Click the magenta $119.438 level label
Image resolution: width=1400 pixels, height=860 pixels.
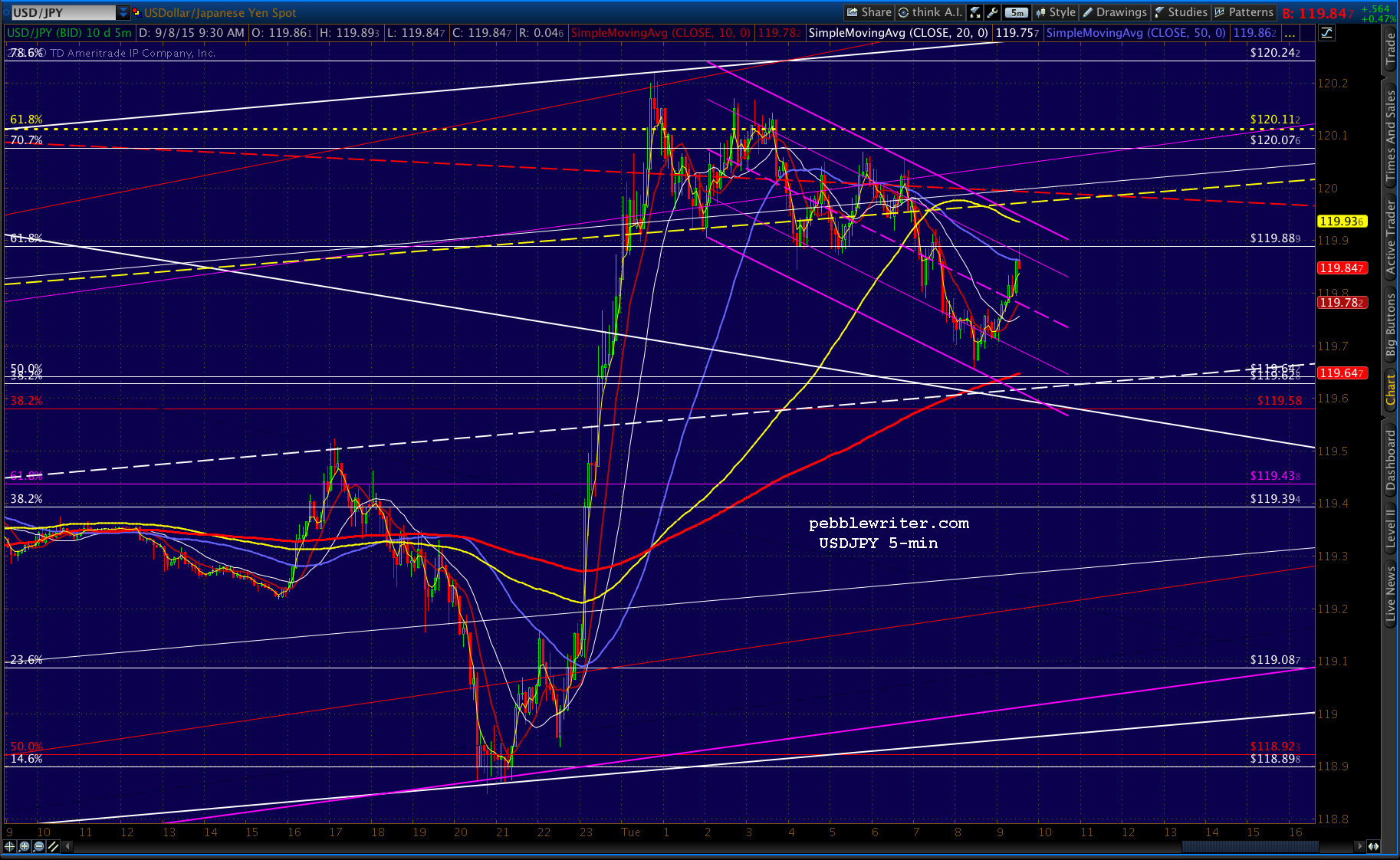(x=1275, y=476)
